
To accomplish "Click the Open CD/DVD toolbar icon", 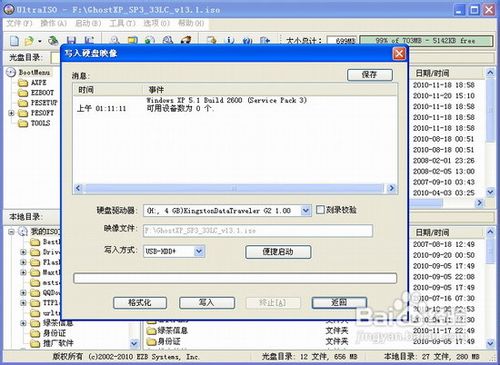I will coord(53,41).
